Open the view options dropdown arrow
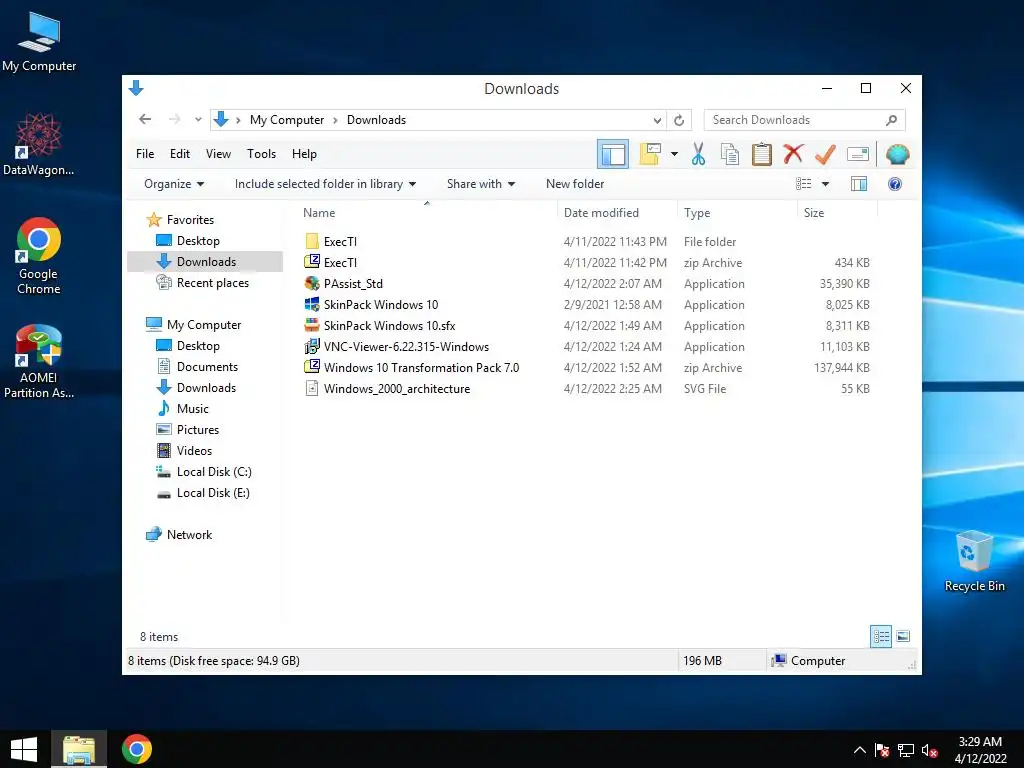The width and height of the screenshot is (1024, 768). (x=825, y=184)
